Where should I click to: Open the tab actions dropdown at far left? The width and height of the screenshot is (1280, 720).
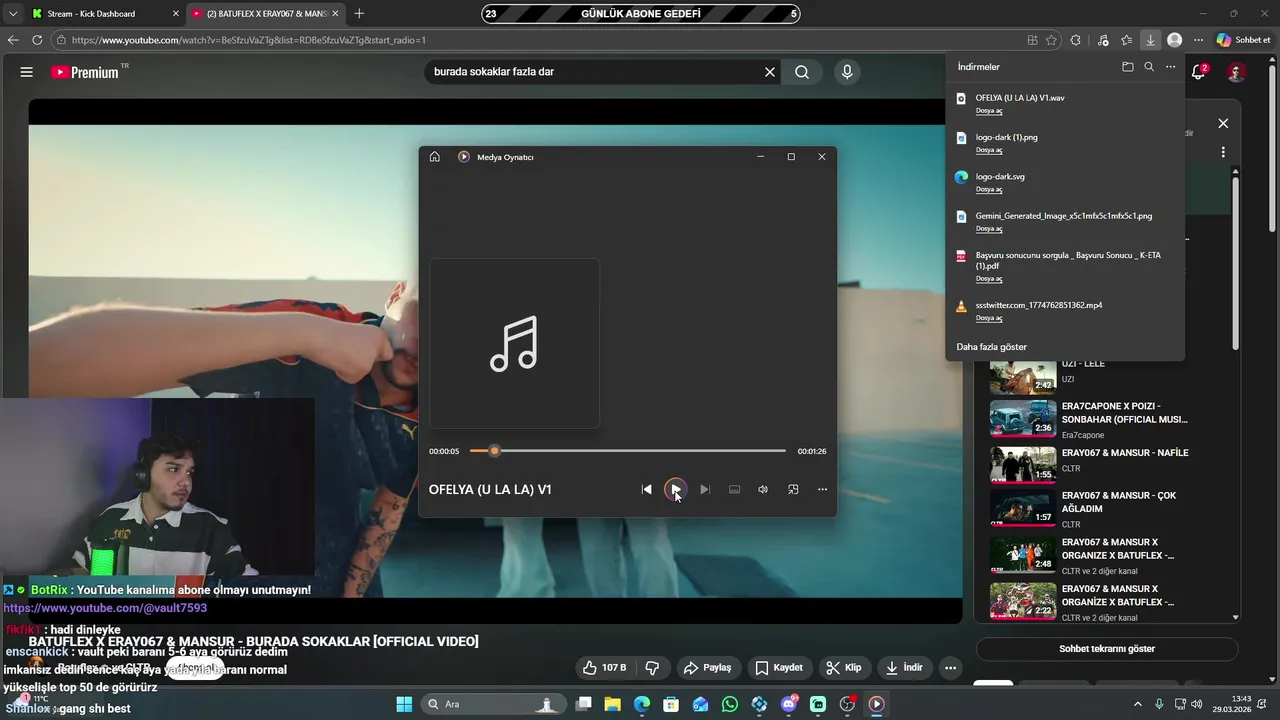tap(13, 14)
